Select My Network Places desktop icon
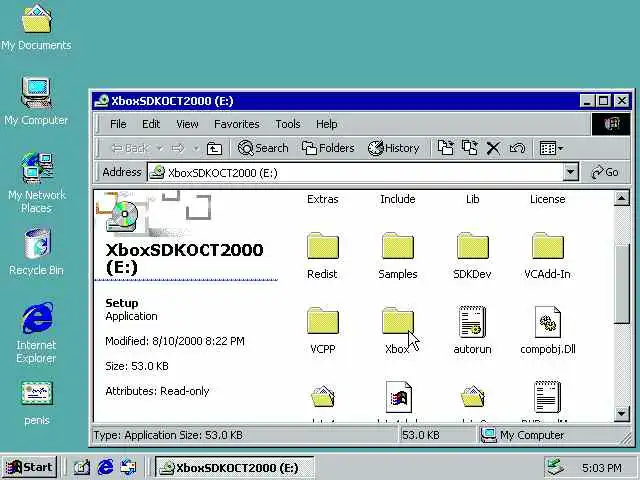Screen dimensions: 640x480 (x=36, y=183)
